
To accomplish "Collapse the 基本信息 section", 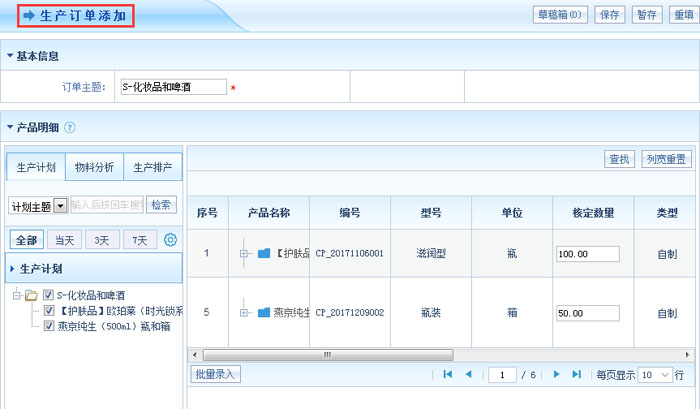I will 10,56.
